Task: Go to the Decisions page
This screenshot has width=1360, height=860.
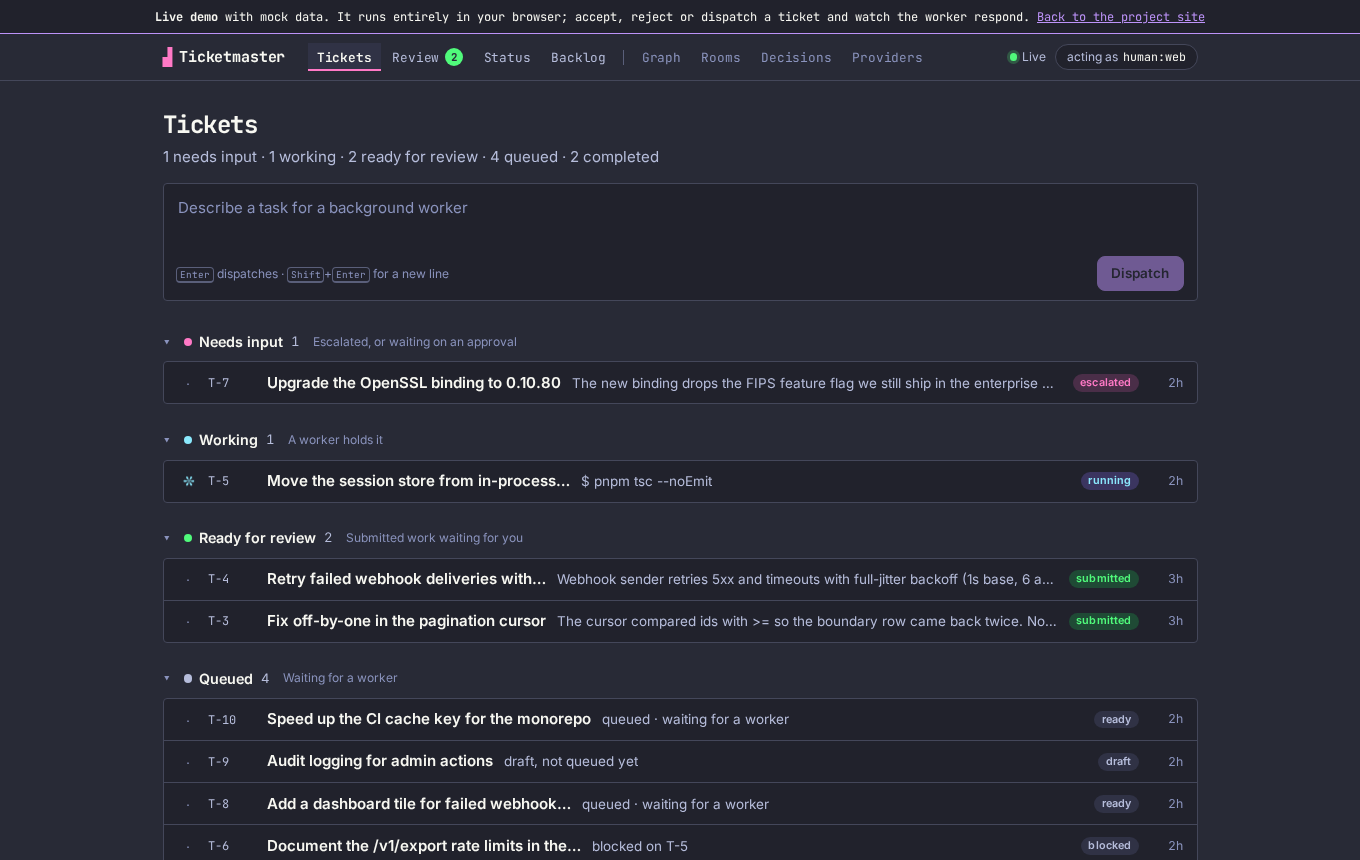Action: coord(796,57)
